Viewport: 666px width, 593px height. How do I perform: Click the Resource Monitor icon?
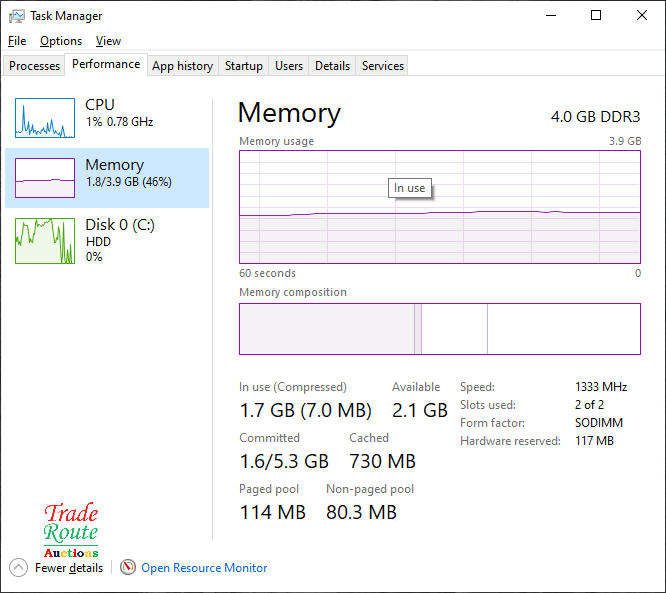[128, 567]
